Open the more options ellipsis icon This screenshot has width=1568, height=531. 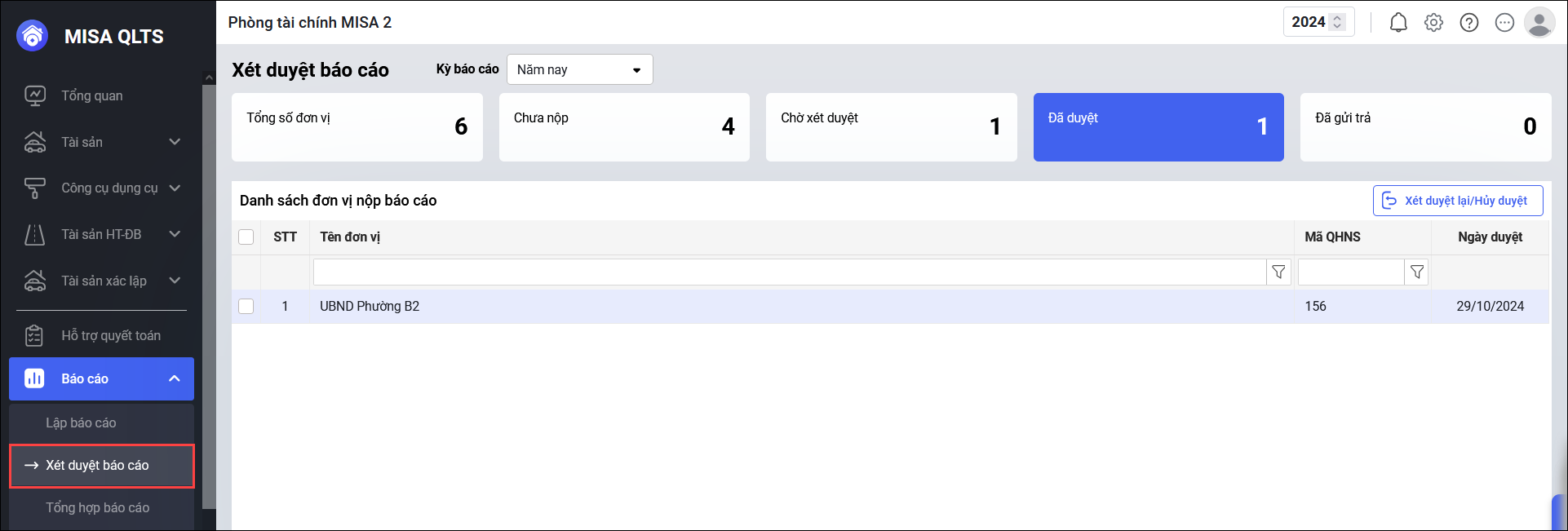(1504, 23)
